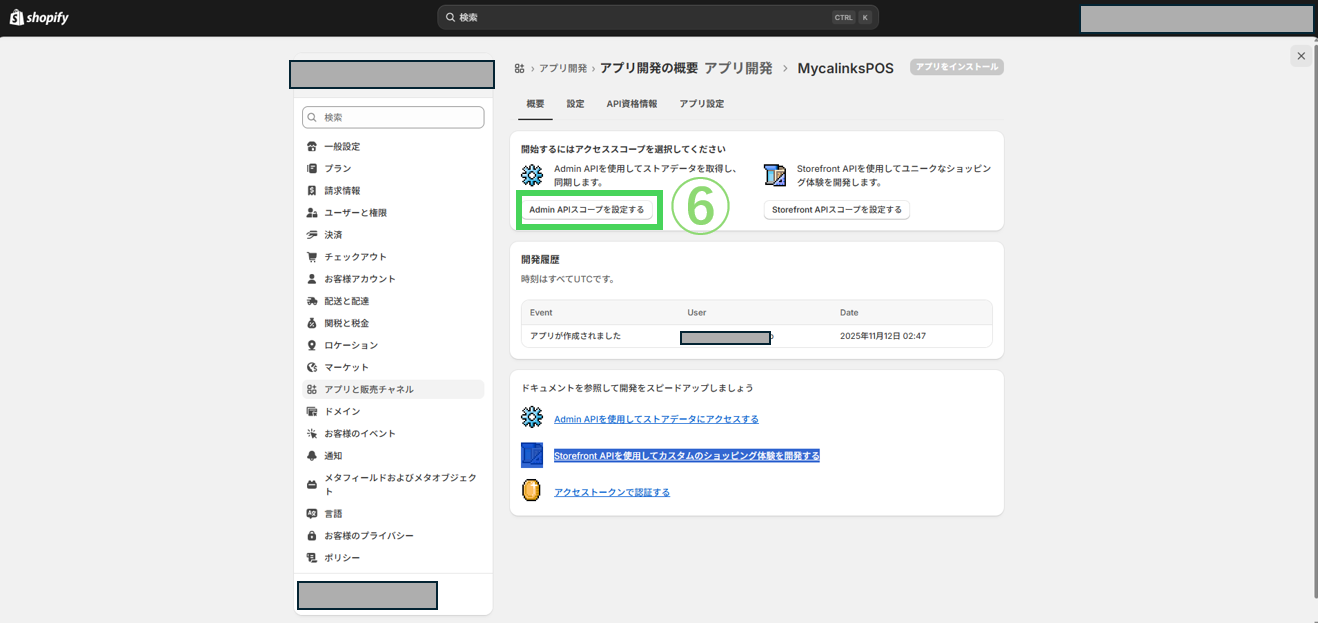Click the チェックアウト cart icon in sidebar
Viewport: 1318px width, 623px height.
tap(312, 257)
